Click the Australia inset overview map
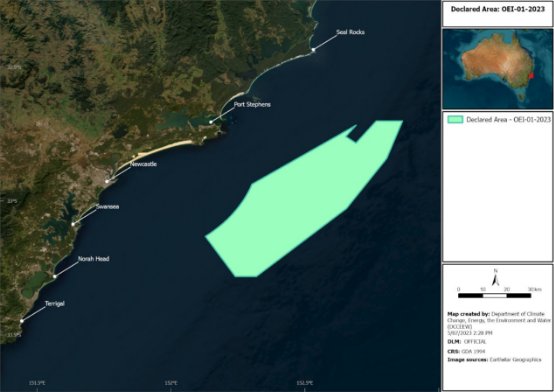This screenshot has width=554, height=392. (x=498, y=69)
